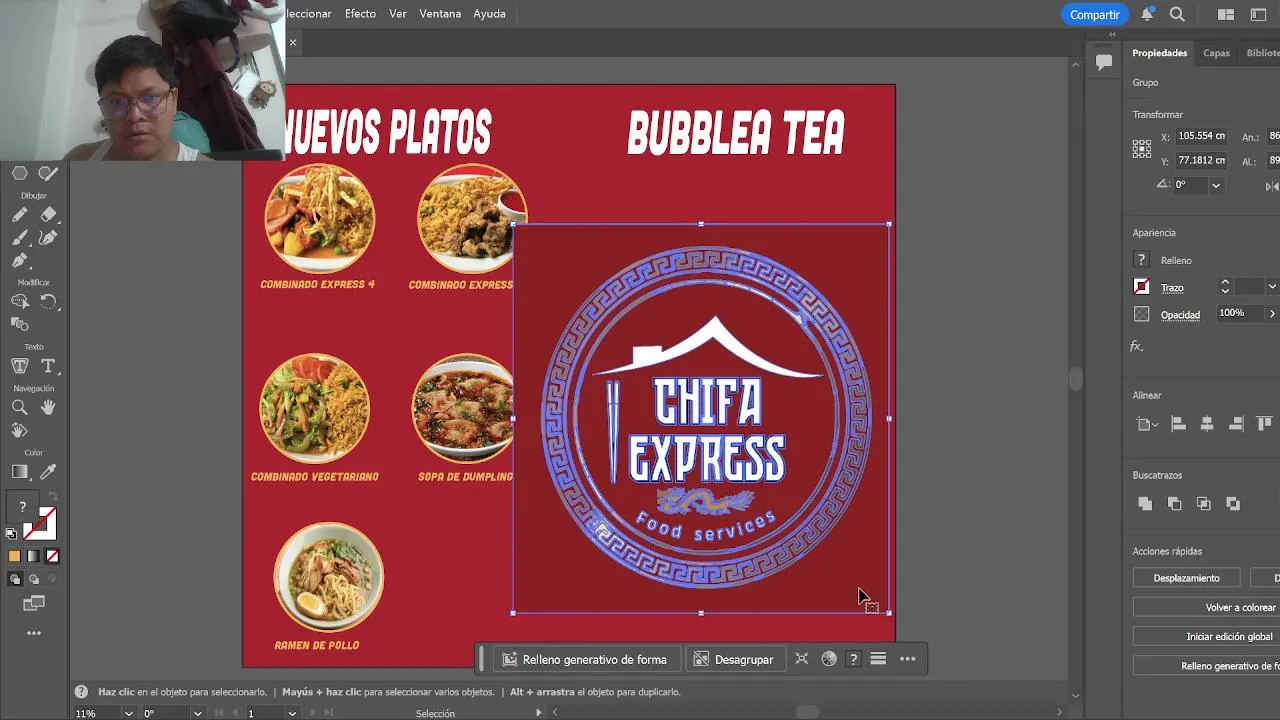Screen dimensions: 1280x720
Task: Select the Eyedropper tool
Action: click(48, 472)
